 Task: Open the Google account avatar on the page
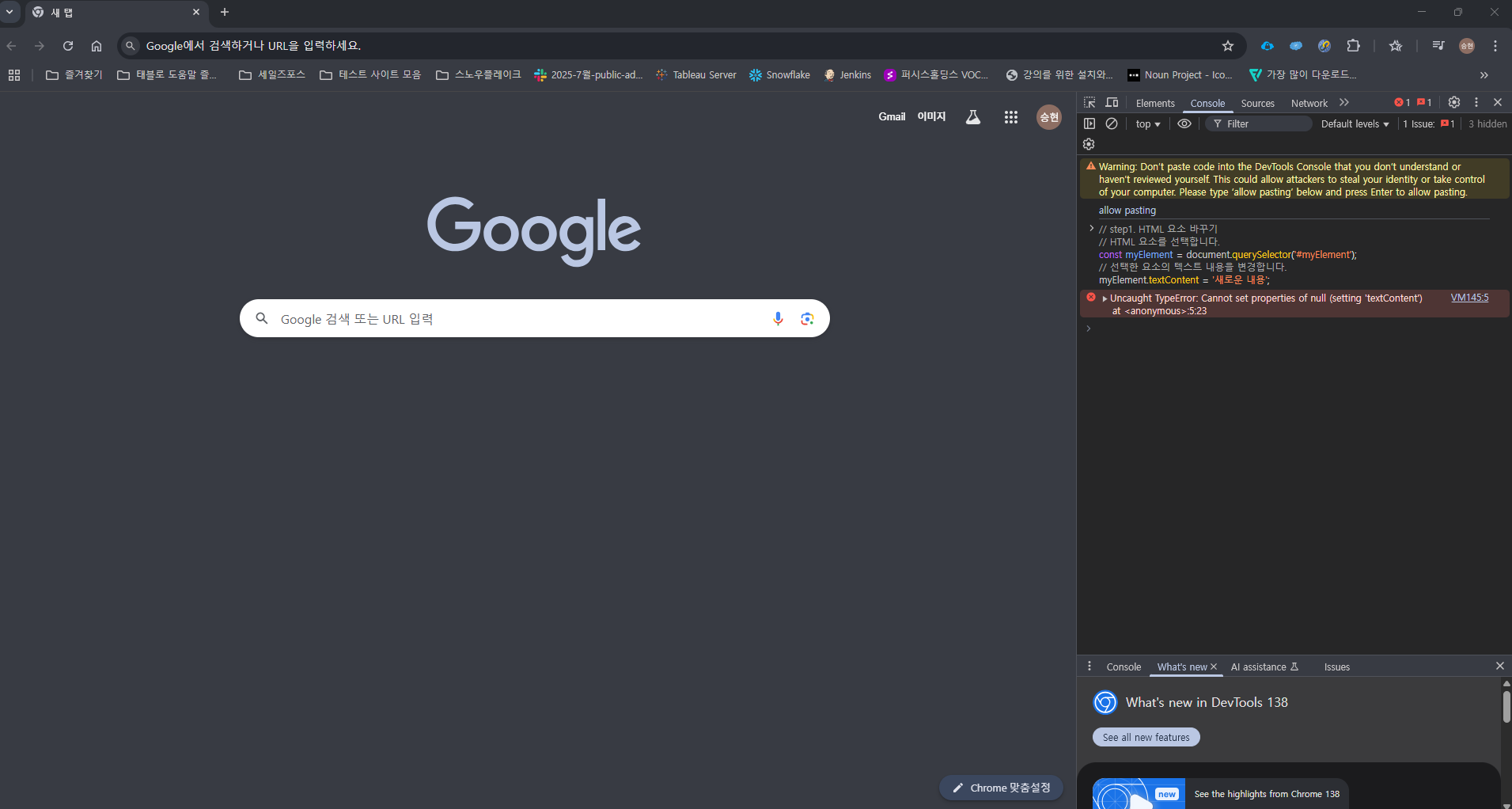(1049, 117)
